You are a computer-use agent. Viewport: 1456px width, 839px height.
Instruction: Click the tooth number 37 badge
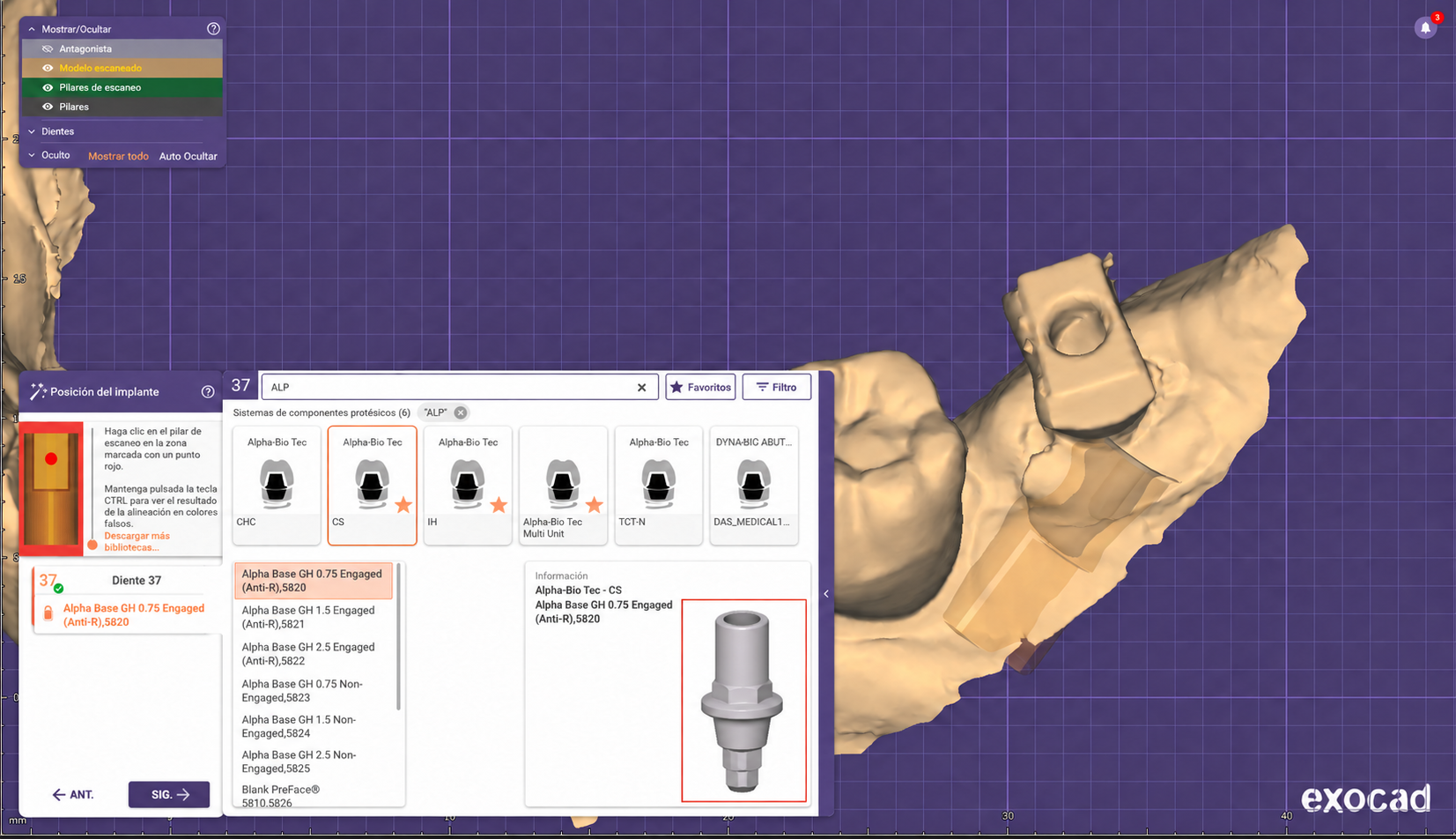240,386
